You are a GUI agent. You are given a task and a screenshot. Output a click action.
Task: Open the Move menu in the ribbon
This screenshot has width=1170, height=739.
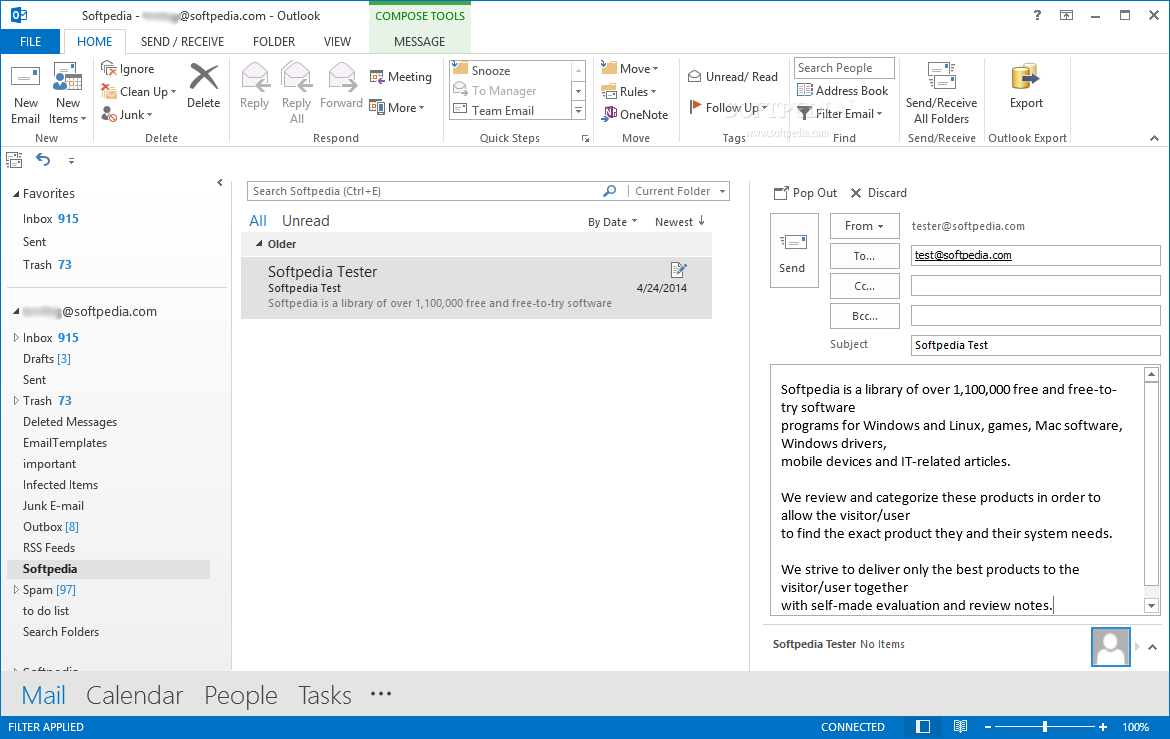coord(630,69)
